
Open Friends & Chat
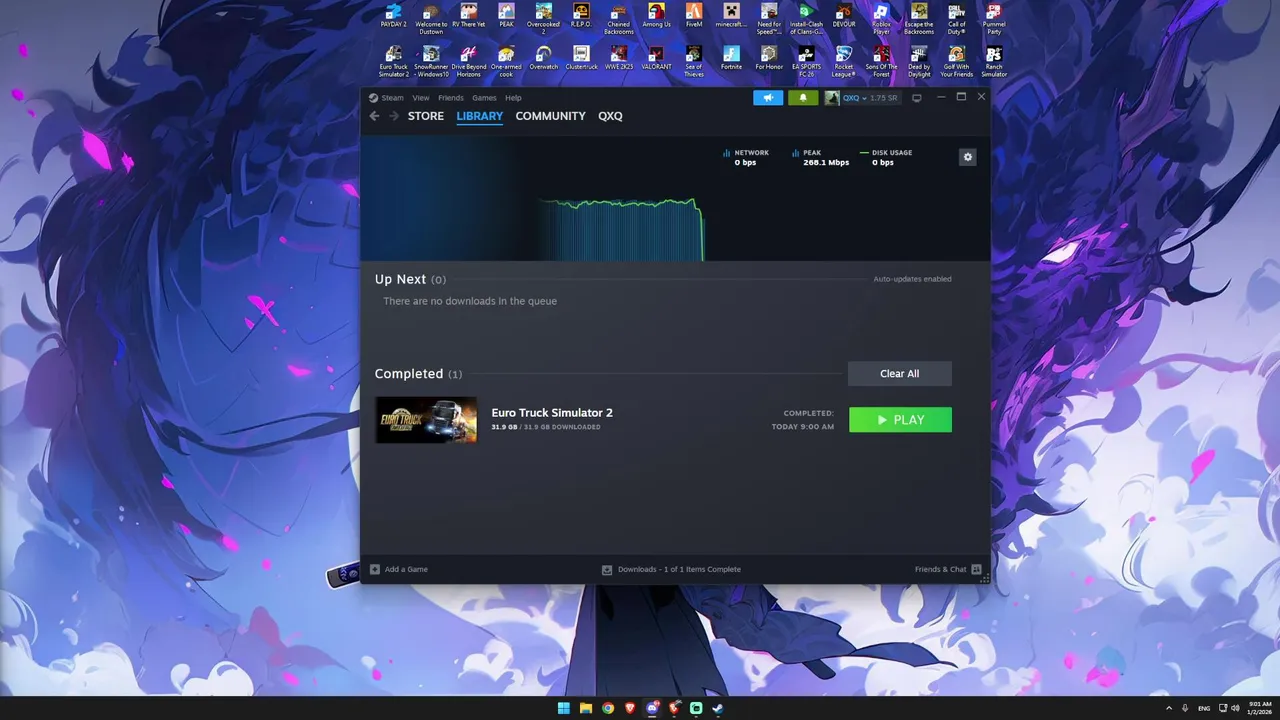click(948, 569)
